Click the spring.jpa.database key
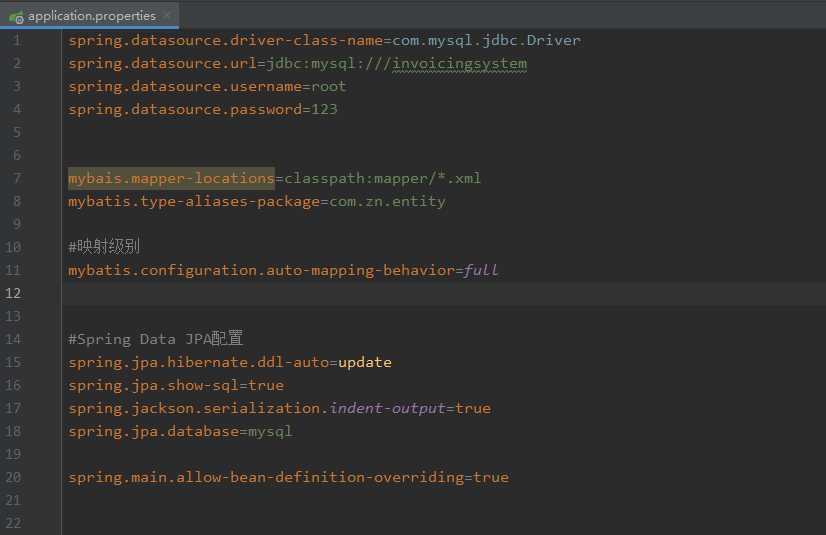The height and width of the screenshot is (535, 826). [153, 432]
